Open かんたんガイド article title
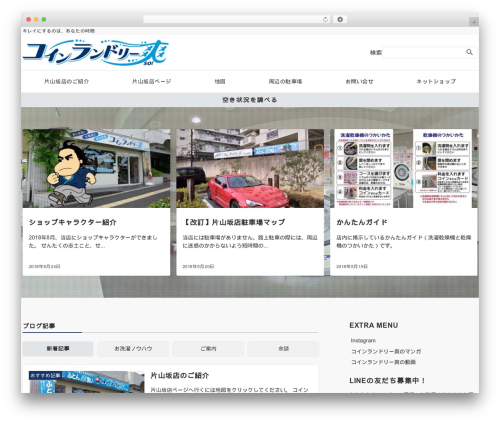 tap(362, 222)
